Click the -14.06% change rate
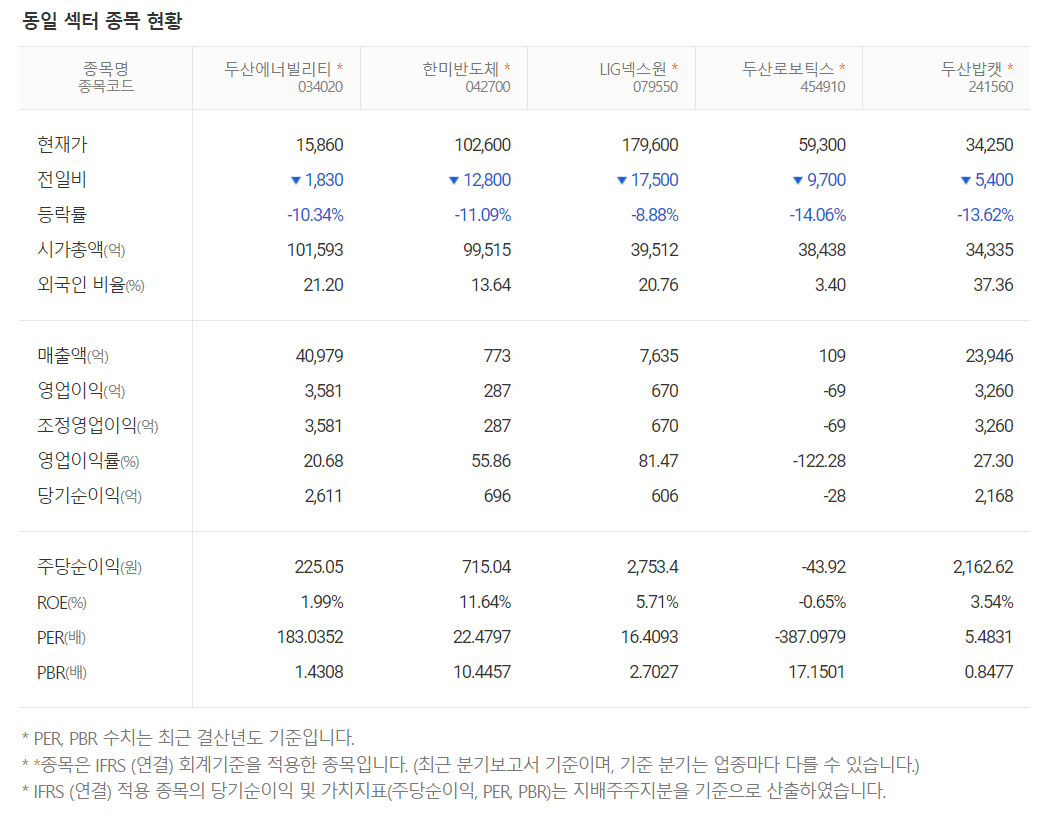The image size is (1042, 830). [817, 215]
